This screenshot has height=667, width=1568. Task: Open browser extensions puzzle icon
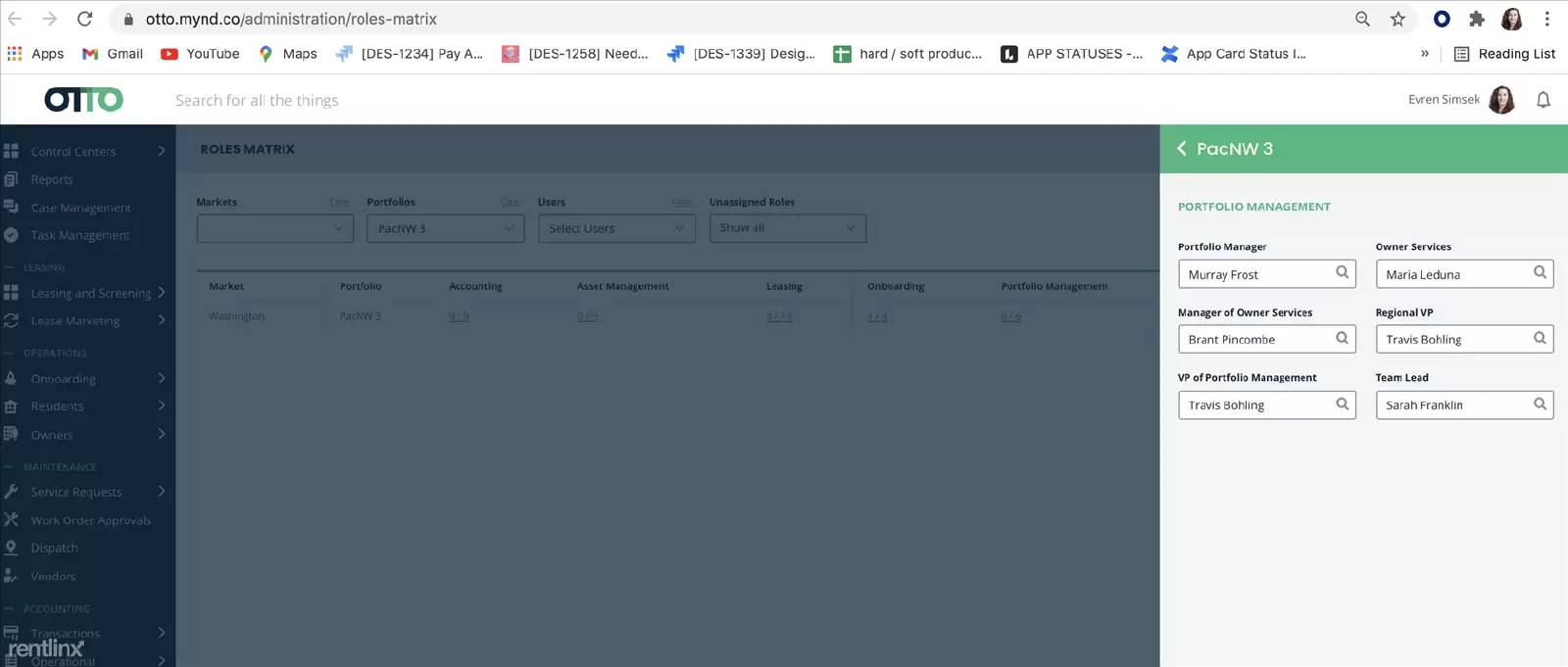1476,19
